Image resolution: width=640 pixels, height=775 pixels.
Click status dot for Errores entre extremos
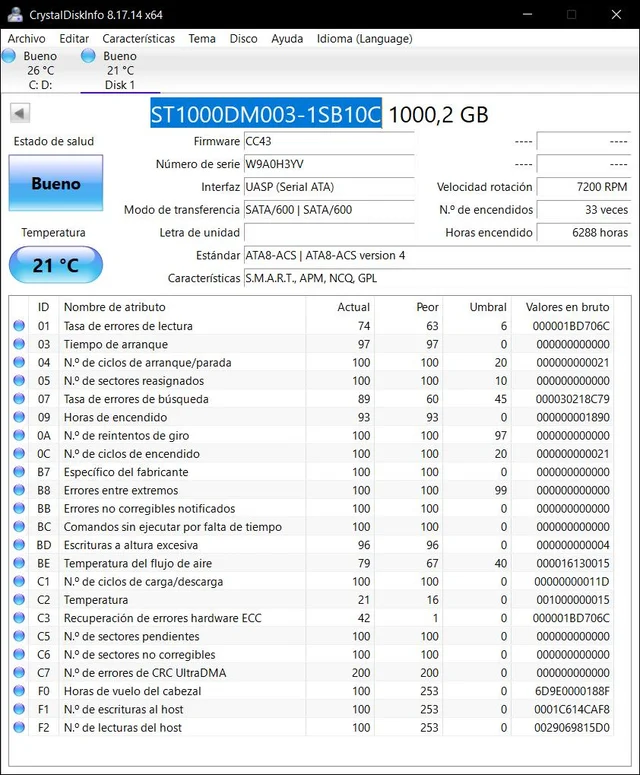tap(19, 490)
